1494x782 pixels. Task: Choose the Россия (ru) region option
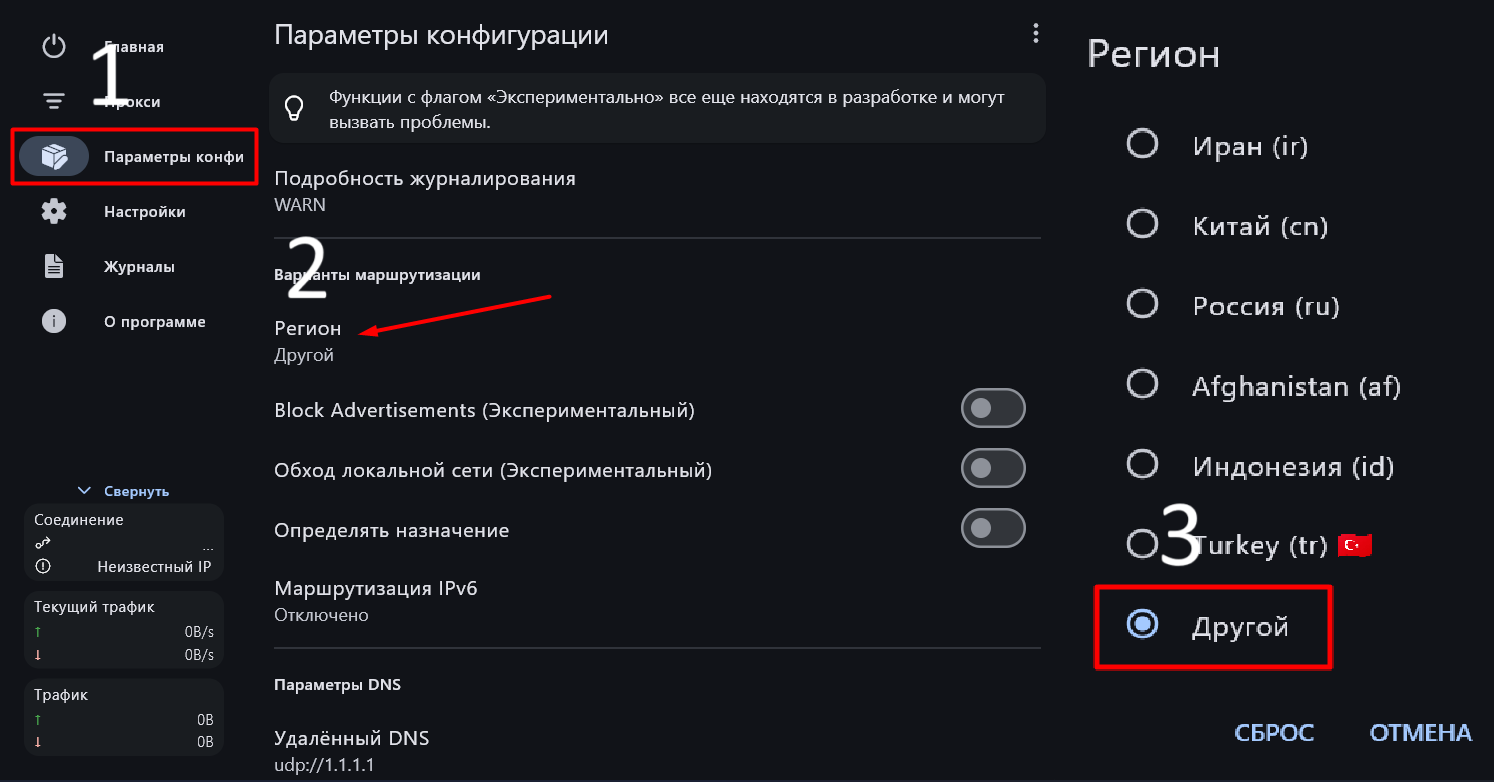point(1142,304)
